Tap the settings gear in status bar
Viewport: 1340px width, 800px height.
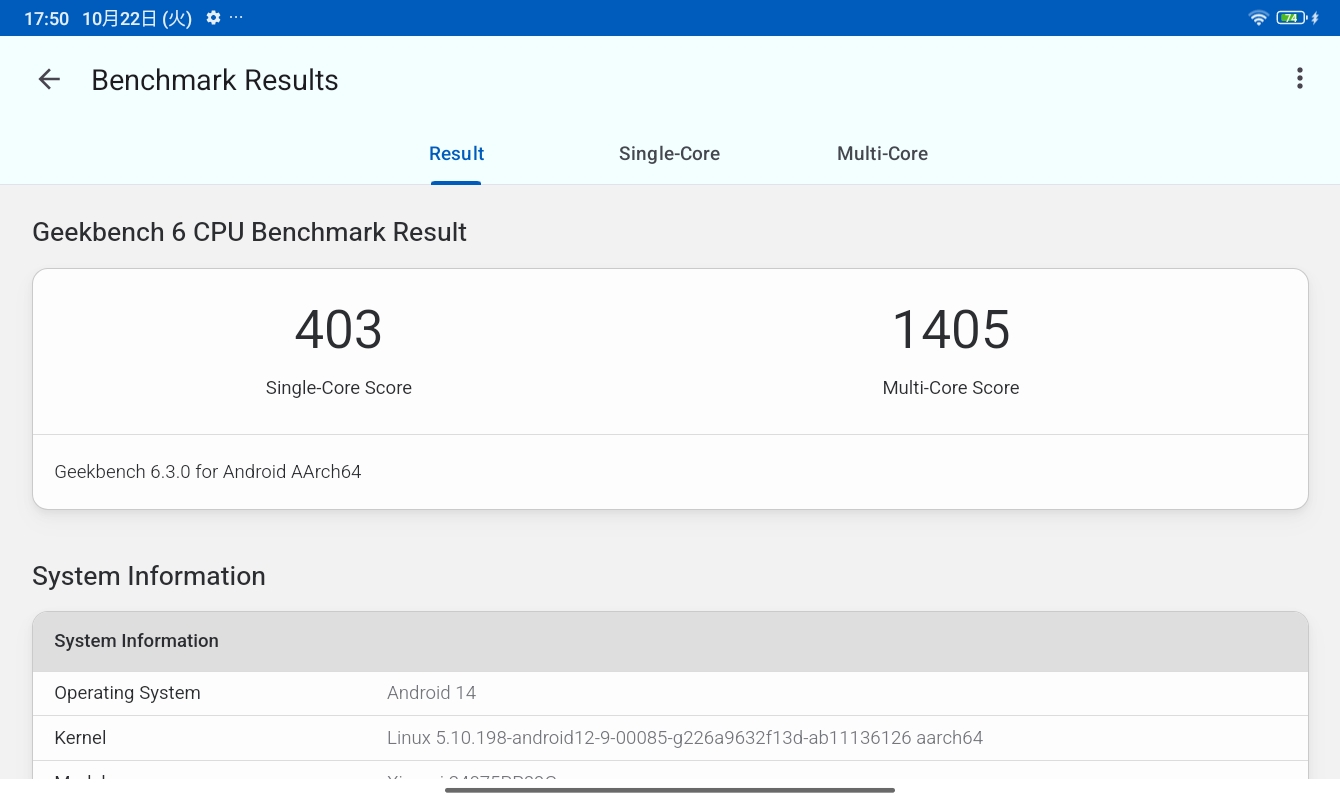(x=213, y=18)
